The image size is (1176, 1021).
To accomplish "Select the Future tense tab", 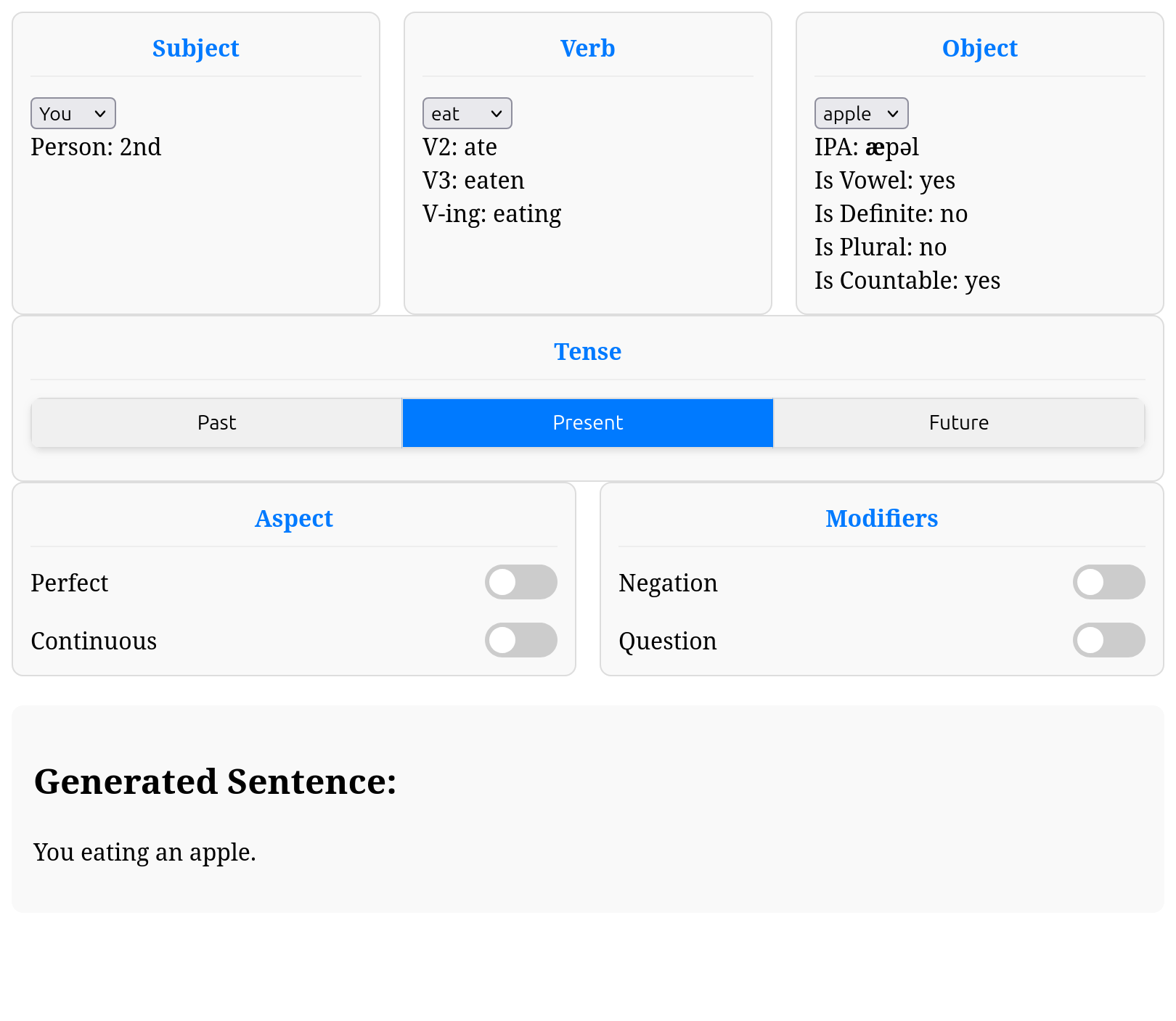I will pyautogui.click(x=959, y=422).
